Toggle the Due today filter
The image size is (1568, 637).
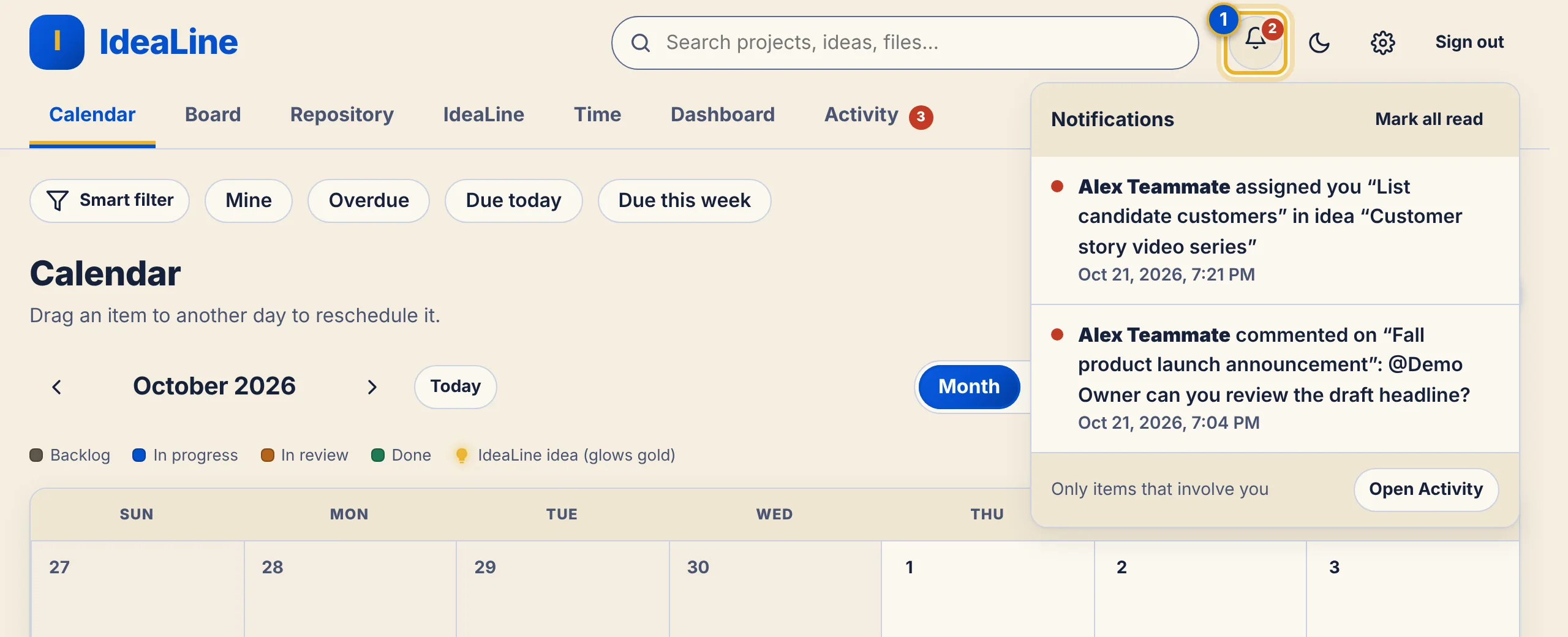[513, 200]
